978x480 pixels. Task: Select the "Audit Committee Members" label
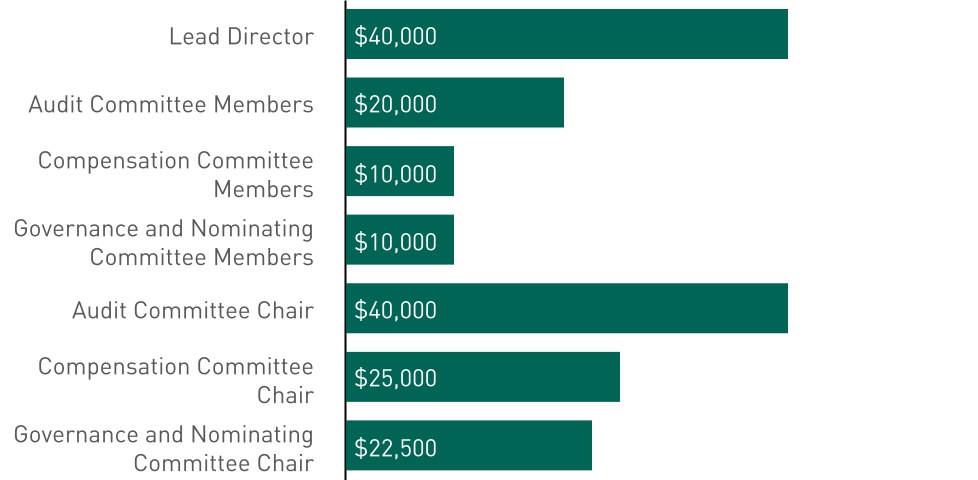pos(171,105)
